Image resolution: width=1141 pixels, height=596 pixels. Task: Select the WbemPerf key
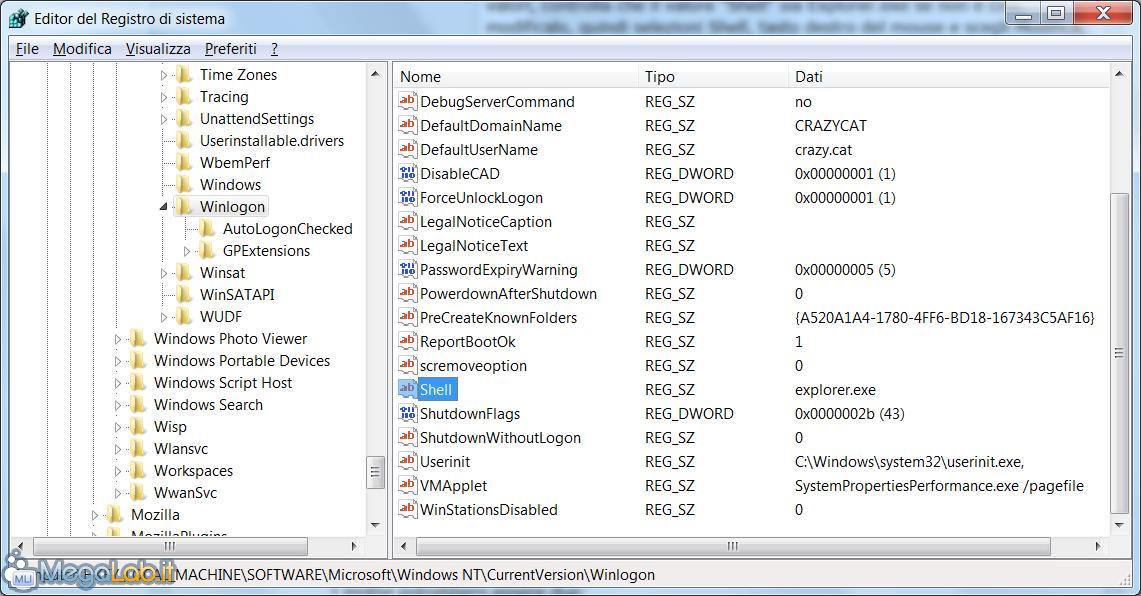click(235, 162)
